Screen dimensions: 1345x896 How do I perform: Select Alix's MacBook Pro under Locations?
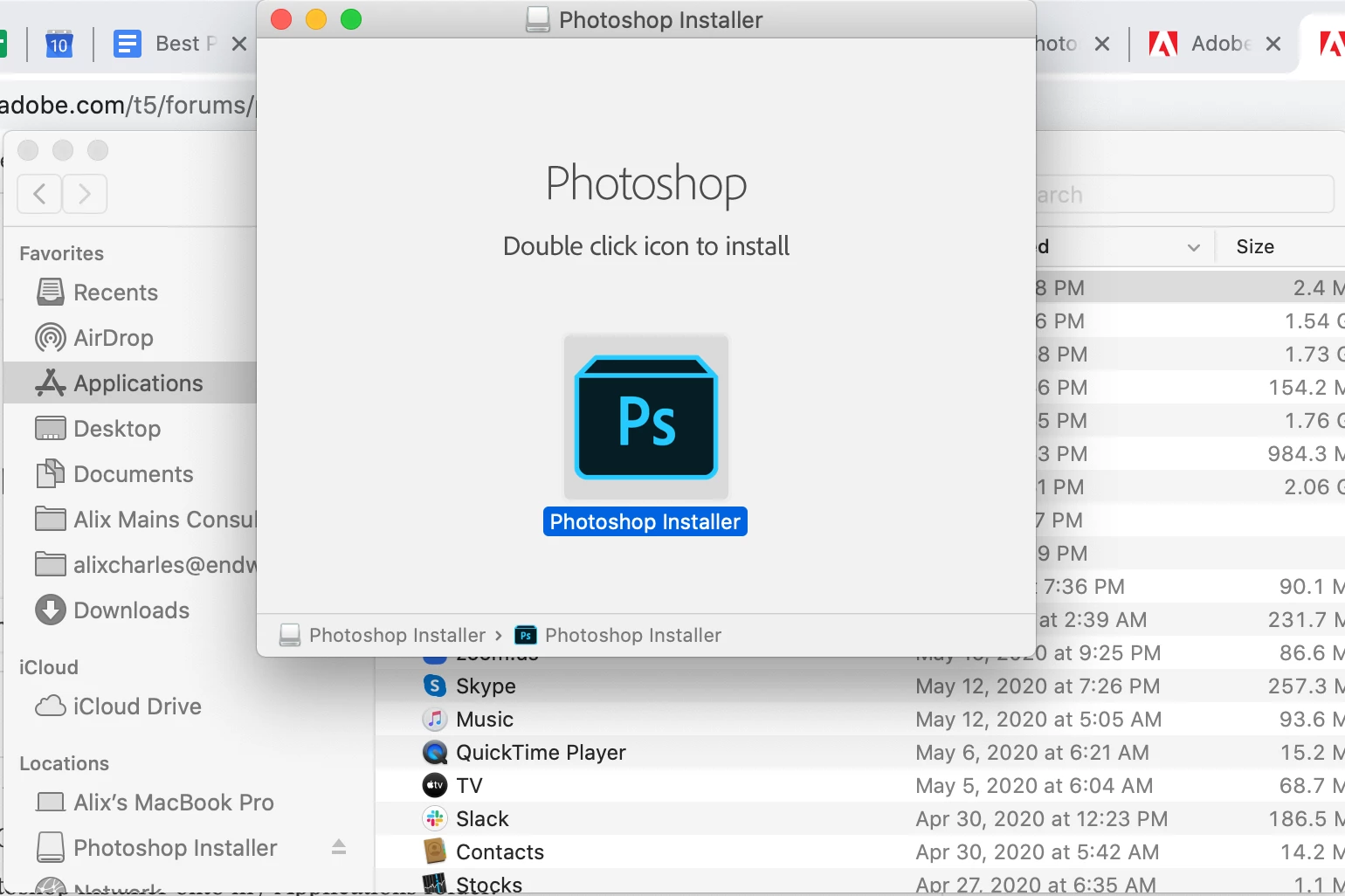click(x=155, y=802)
